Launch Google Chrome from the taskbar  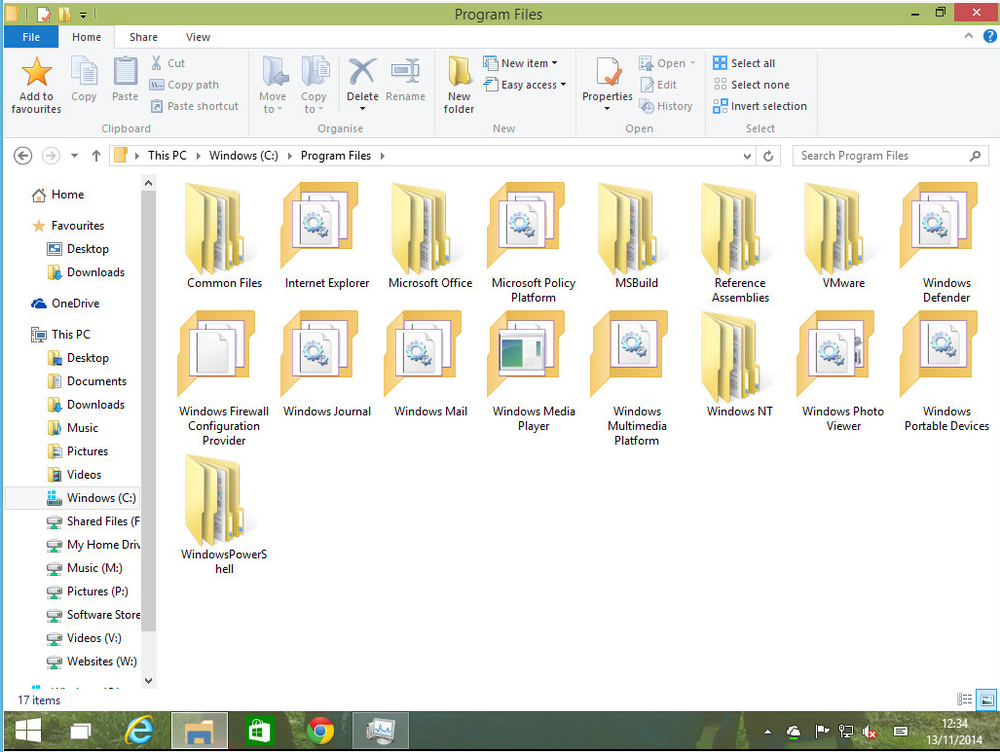[320, 731]
